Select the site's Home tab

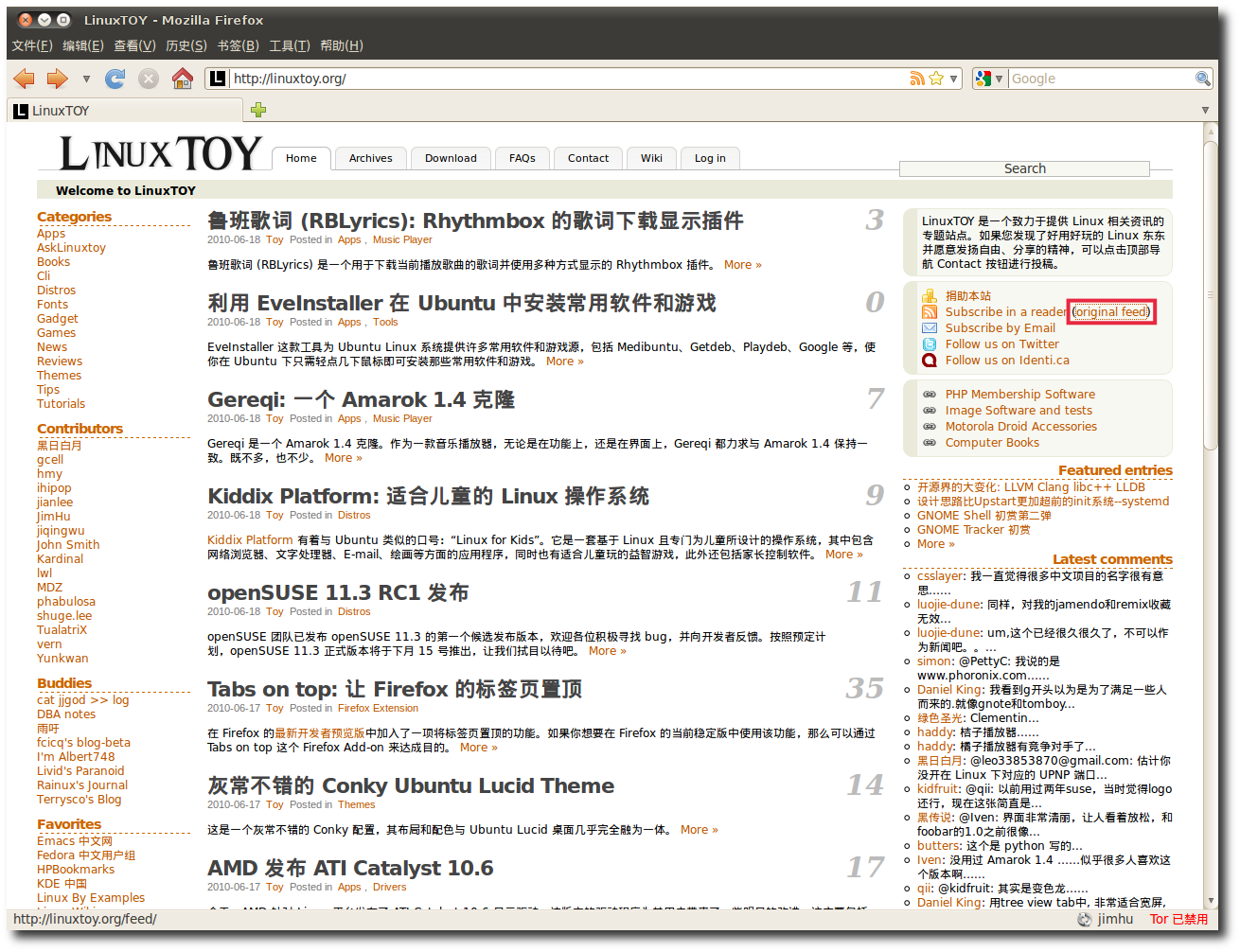[301, 158]
